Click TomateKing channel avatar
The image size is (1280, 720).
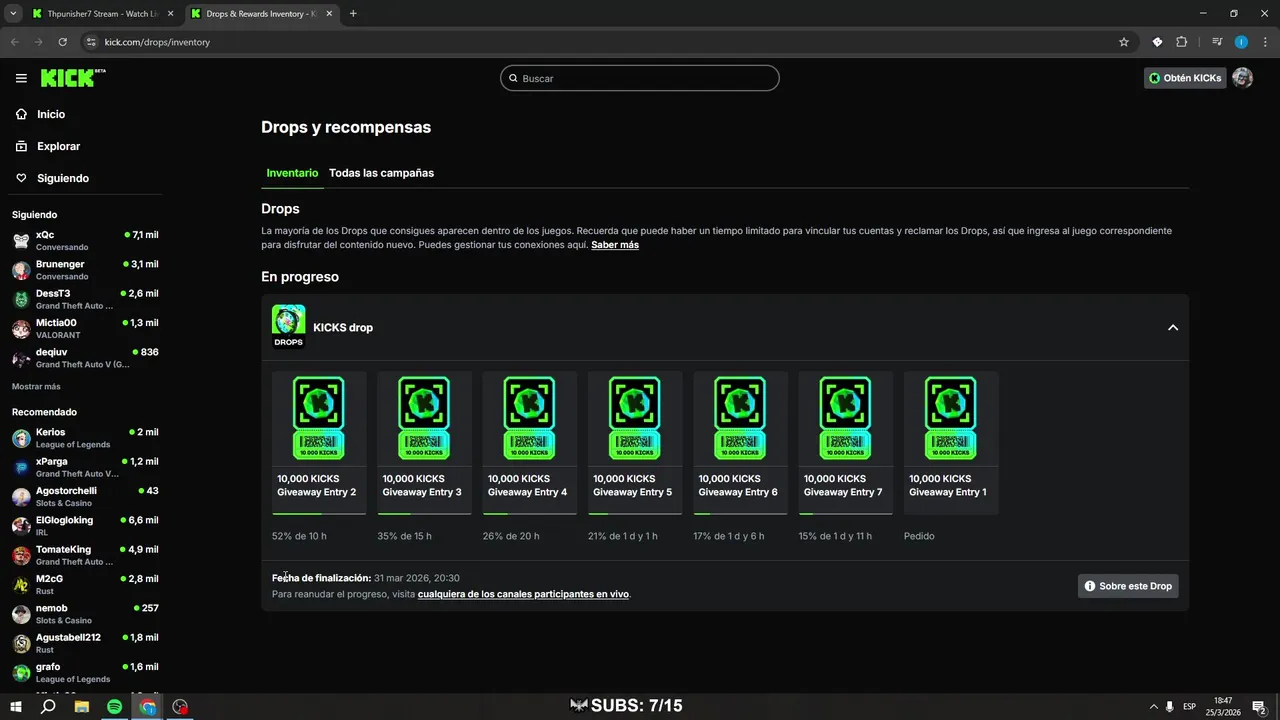tap(21, 555)
